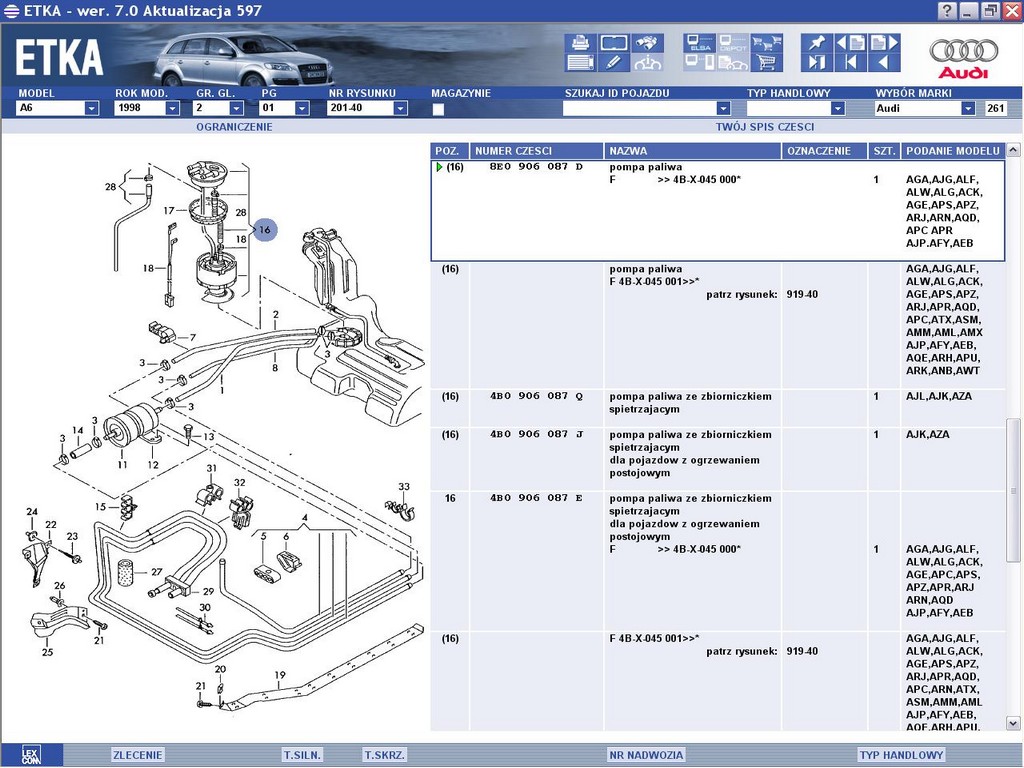
Task: Click the NR NADWOZIA button
Action: pyautogui.click(x=647, y=755)
